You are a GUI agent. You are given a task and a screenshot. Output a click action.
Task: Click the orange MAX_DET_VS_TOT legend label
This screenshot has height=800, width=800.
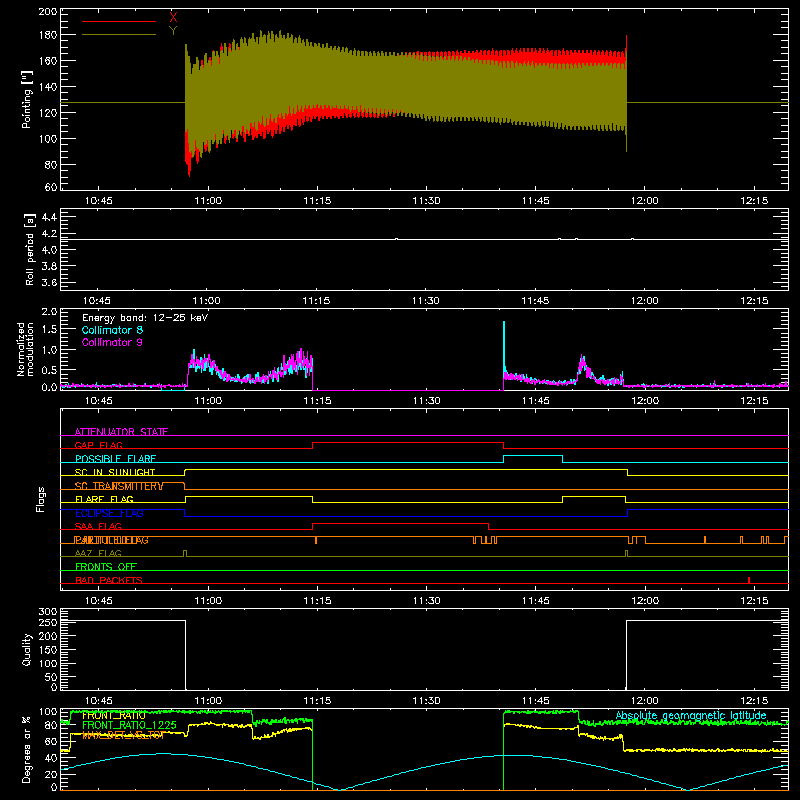click(123, 735)
